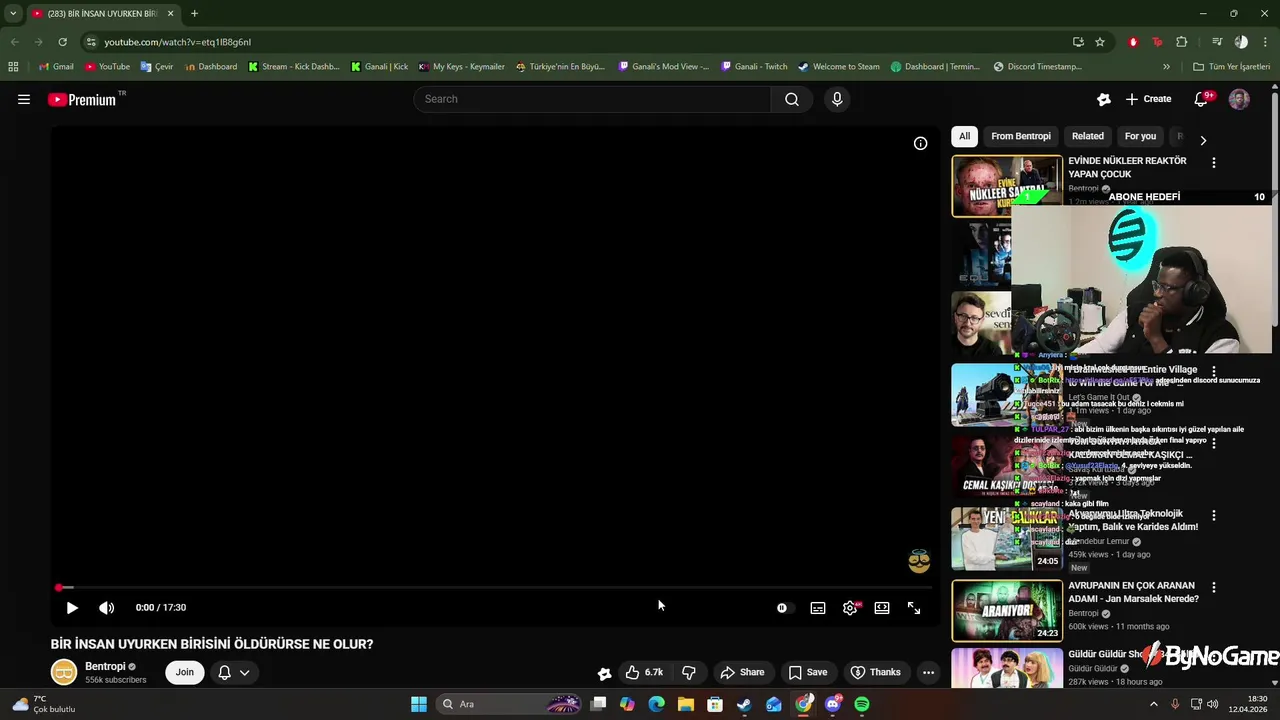Send Thanks to the creator
The height and width of the screenshot is (720, 1280).
click(876, 672)
